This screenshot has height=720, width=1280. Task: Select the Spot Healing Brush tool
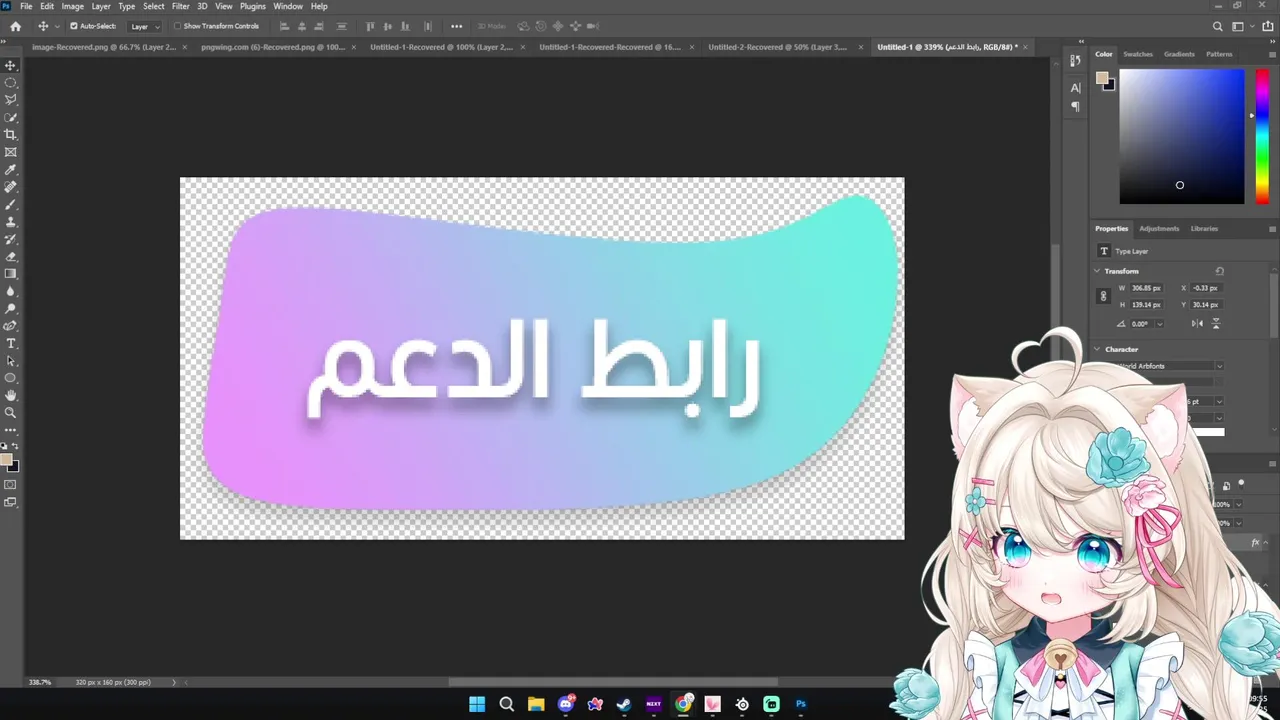tap(11, 187)
